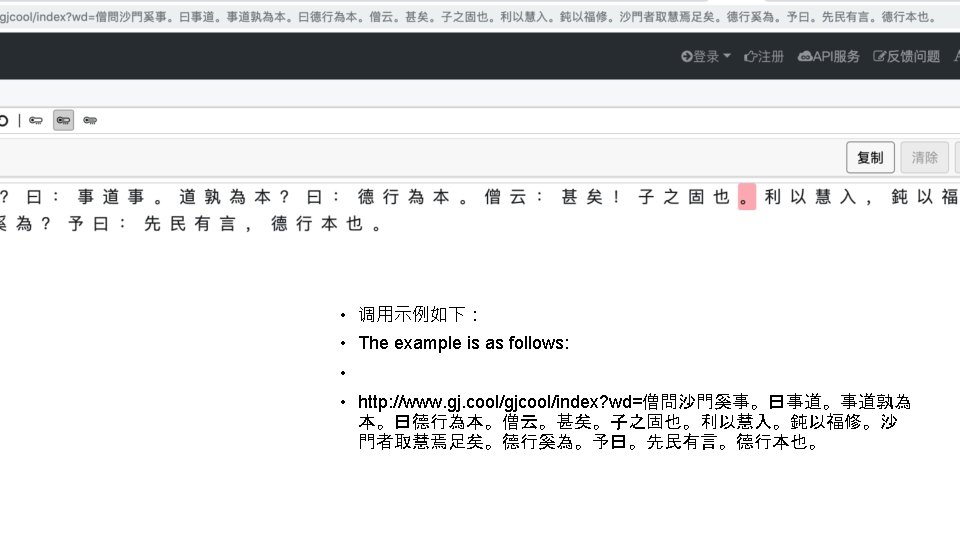
Task: Click the 利以慧入 text in result
Action: click(810, 197)
